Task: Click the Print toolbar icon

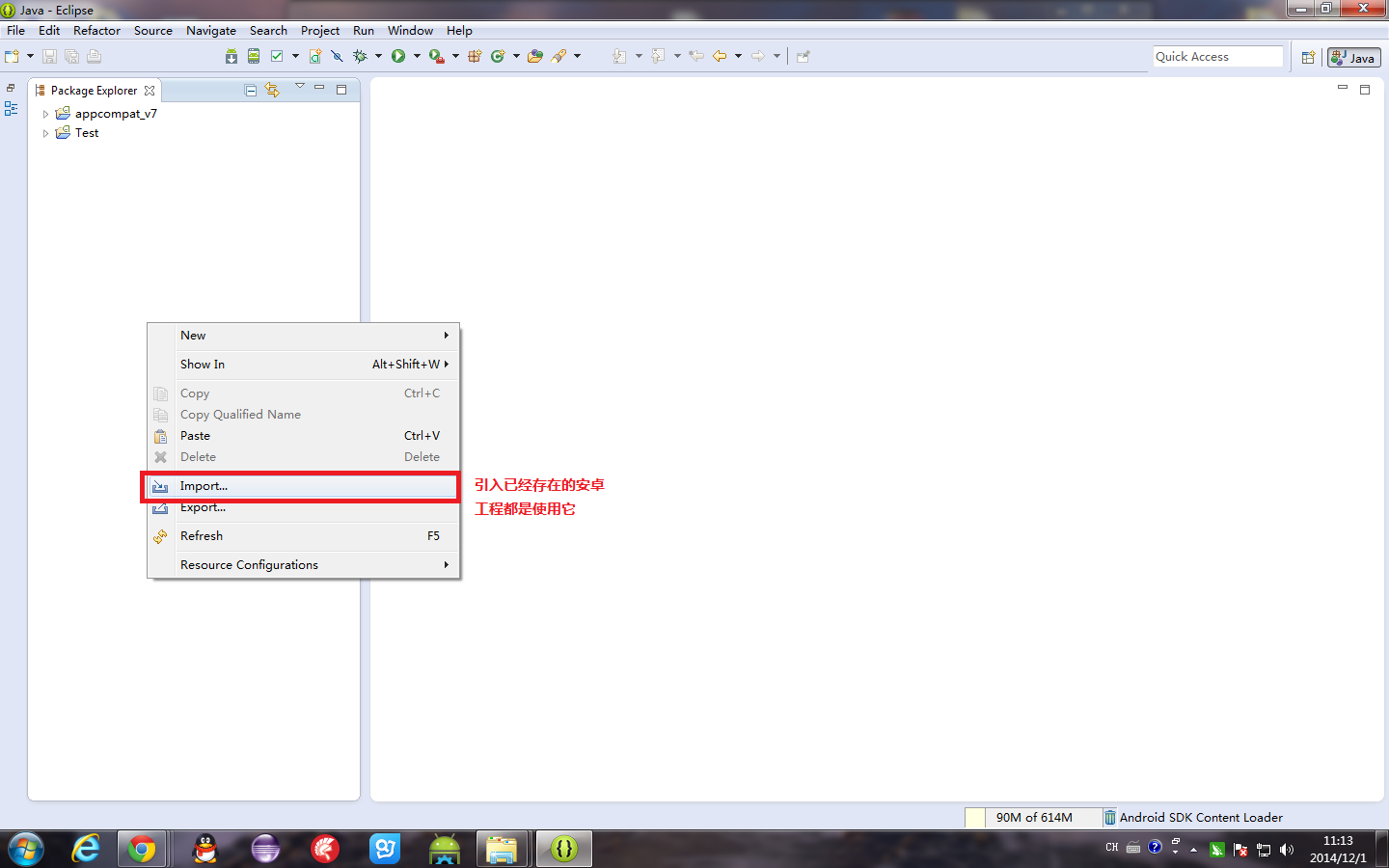Action: point(94,56)
